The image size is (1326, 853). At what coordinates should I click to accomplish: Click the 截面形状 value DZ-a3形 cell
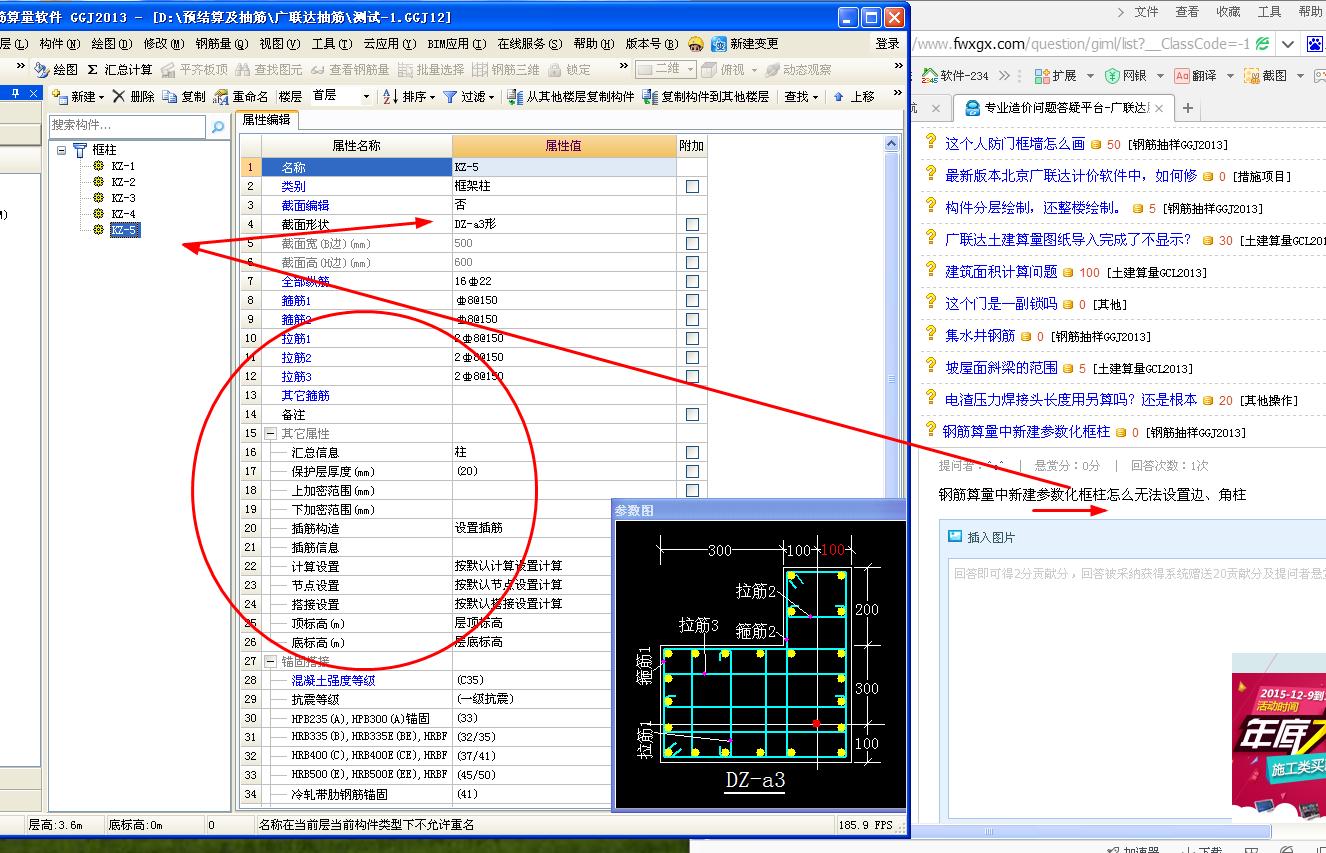[564, 225]
